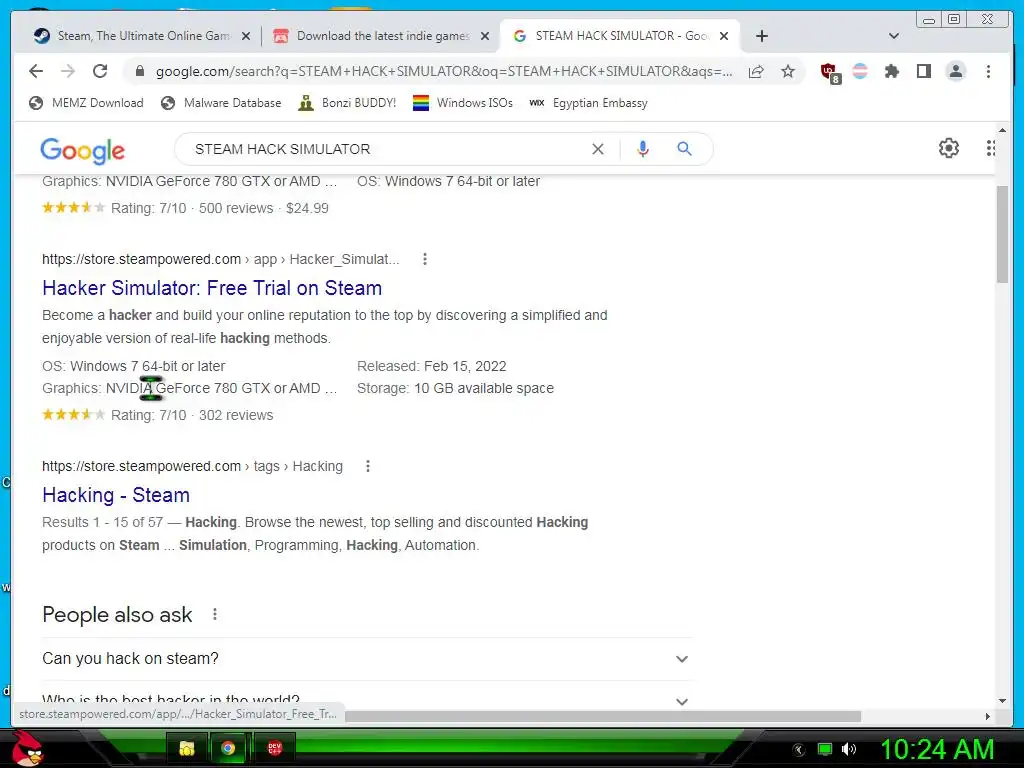Open the network tray icon
The image size is (1024, 768).
[x=825, y=749]
